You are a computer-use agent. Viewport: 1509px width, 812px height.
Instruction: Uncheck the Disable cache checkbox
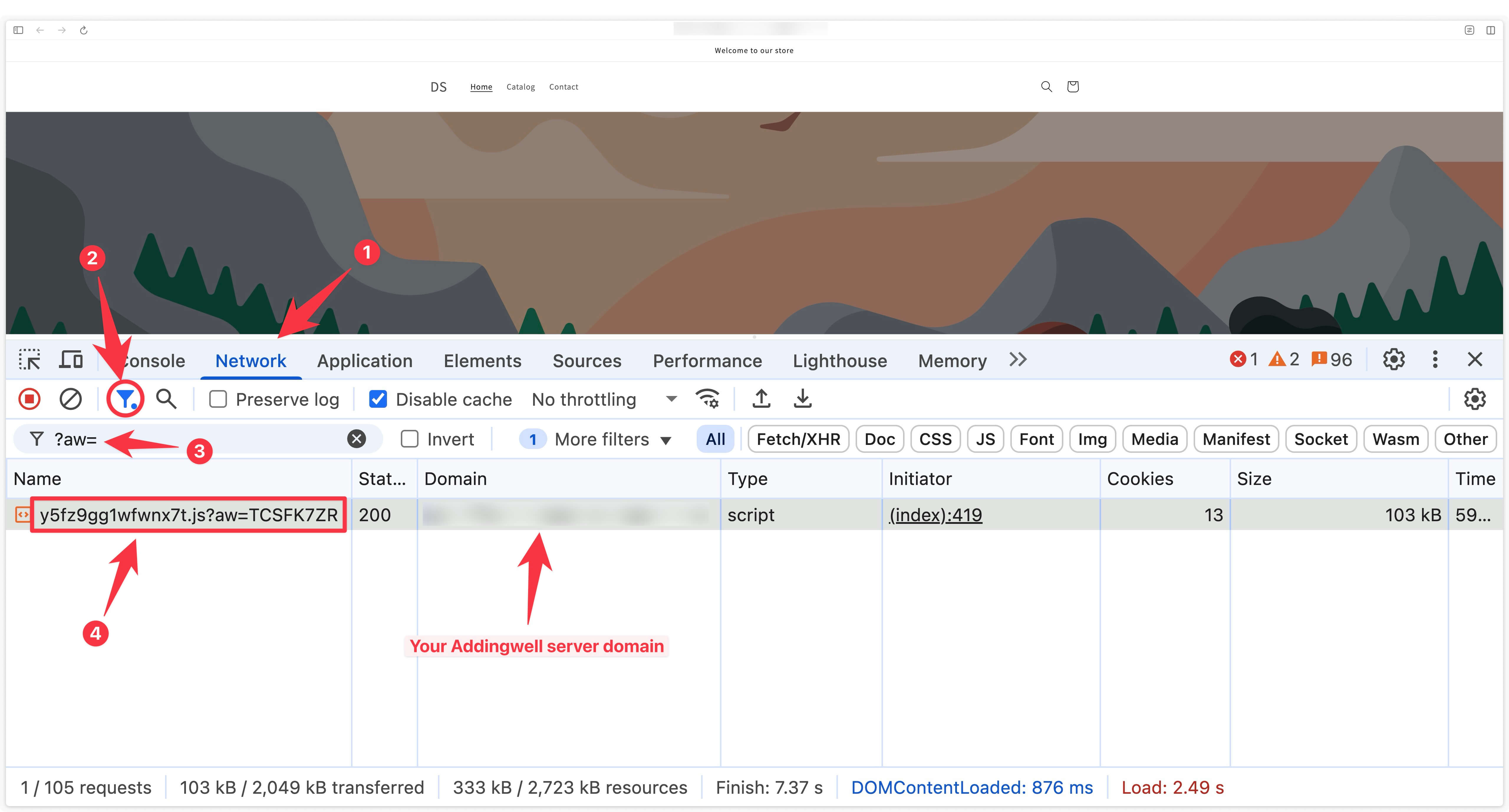pyautogui.click(x=378, y=399)
